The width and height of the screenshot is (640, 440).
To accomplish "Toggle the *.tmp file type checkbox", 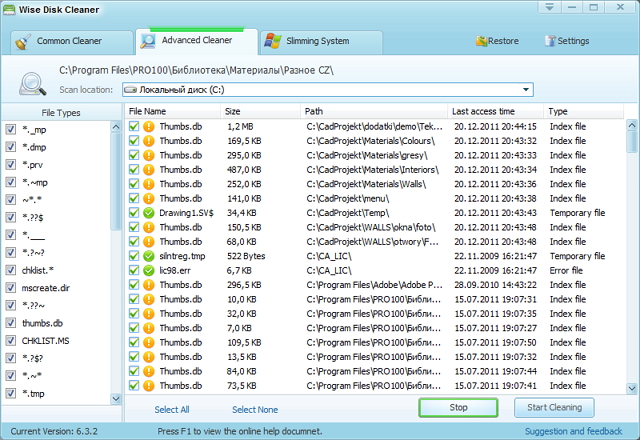I will (10, 393).
